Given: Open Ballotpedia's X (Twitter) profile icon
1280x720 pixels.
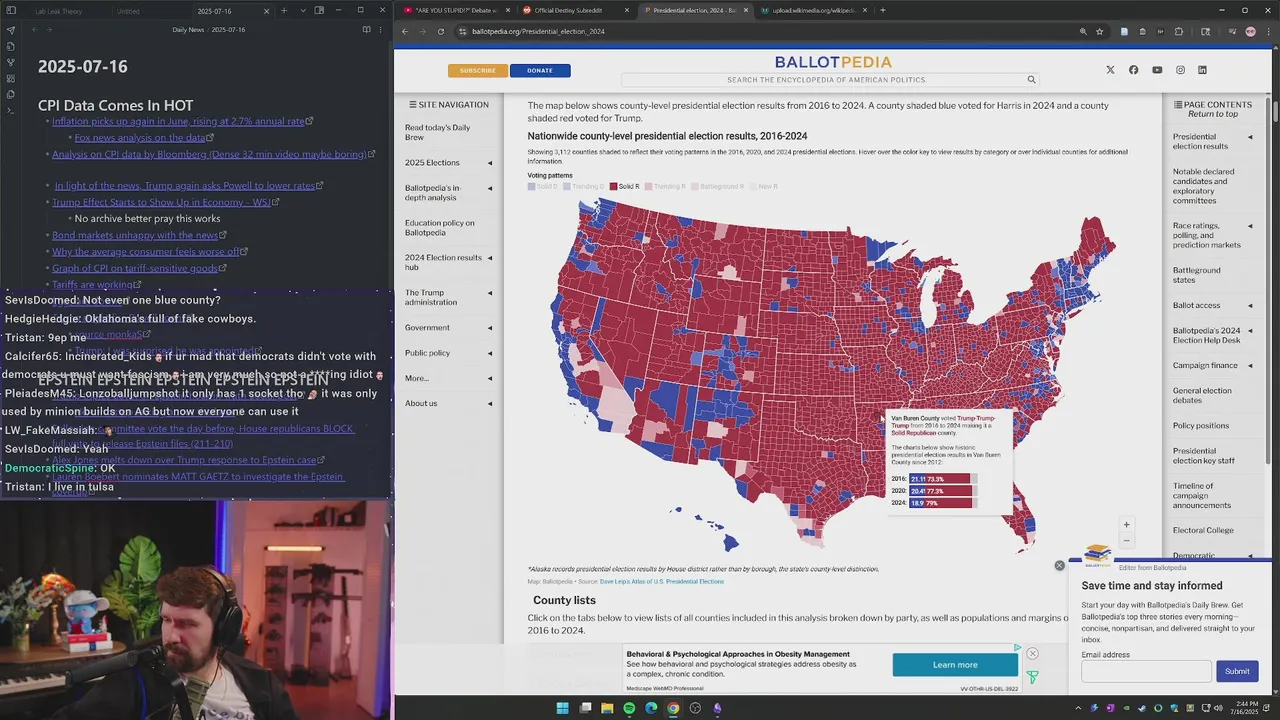Looking at the screenshot, I should click(1110, 70).
